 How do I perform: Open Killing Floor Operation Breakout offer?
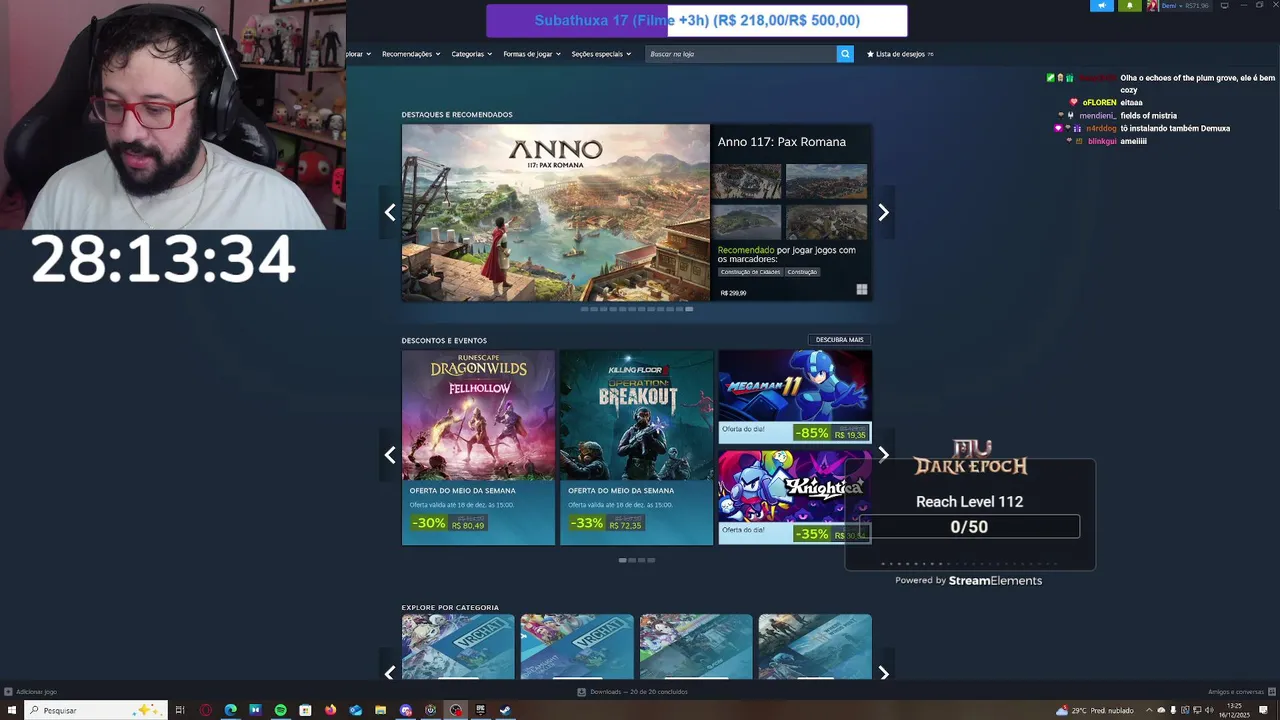pyautogui.click(x=636, y=447)
